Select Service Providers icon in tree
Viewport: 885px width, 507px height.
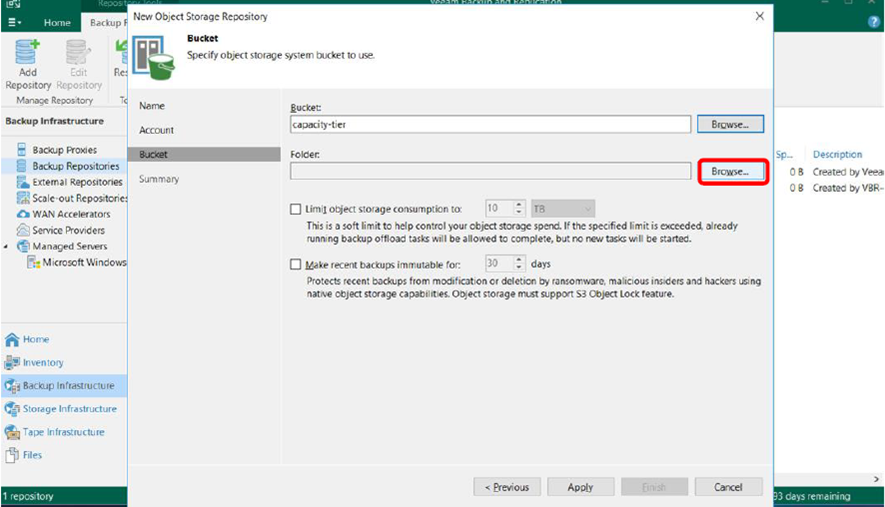point(23,230)
